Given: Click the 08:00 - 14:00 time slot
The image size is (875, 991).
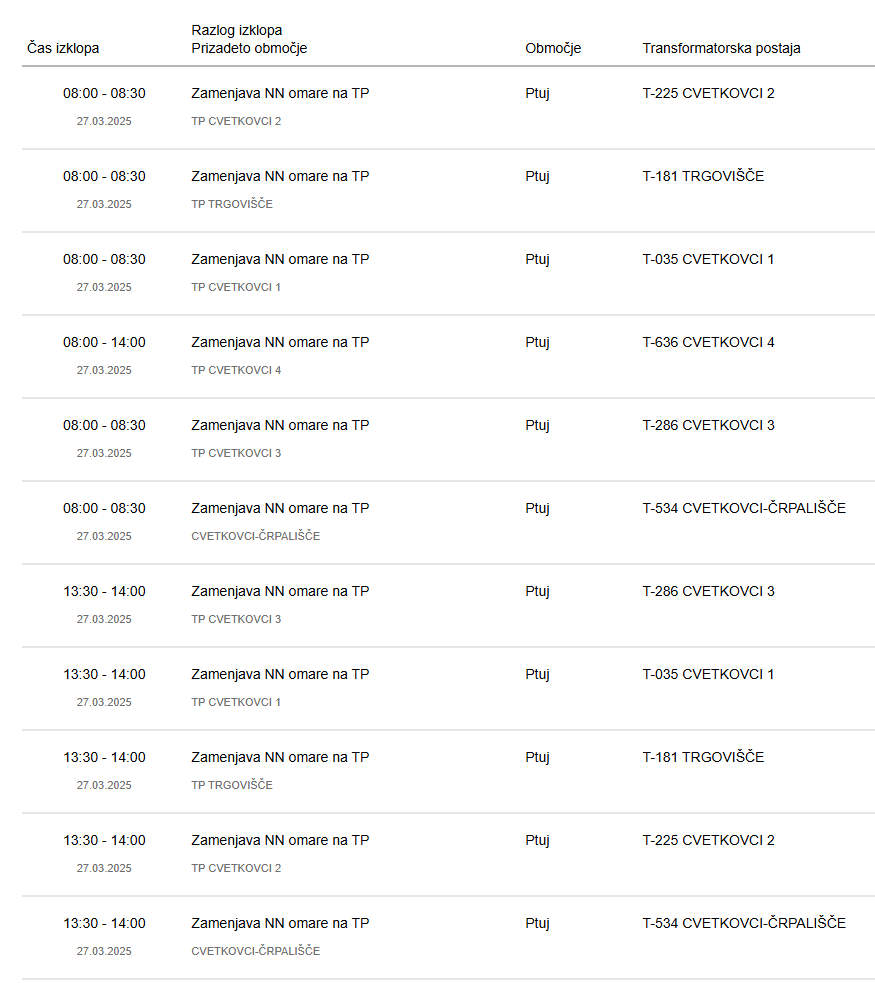Looking at the screenshot, I should (104, 343).
